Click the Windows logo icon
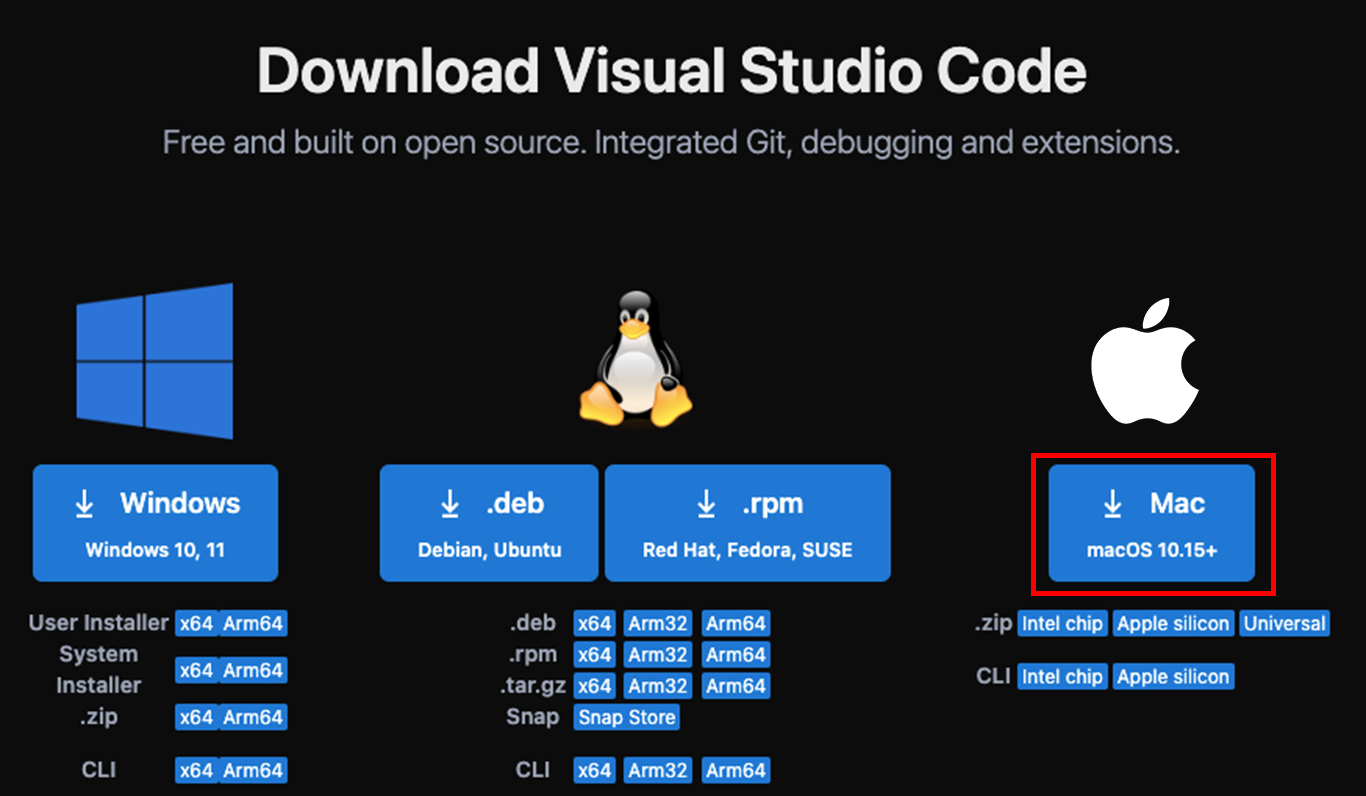The image size is (1366, 796). [155, 361]
